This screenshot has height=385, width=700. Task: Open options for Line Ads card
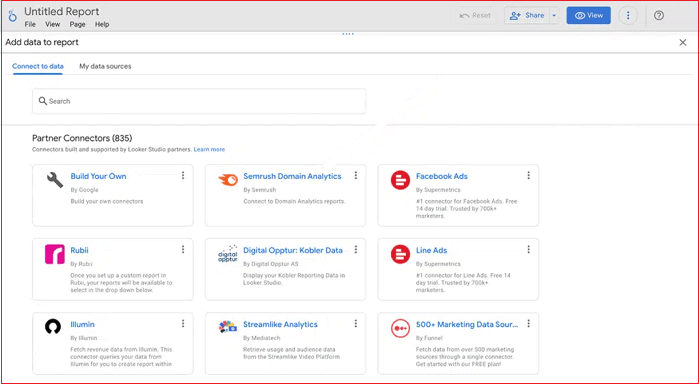point(529,250)
